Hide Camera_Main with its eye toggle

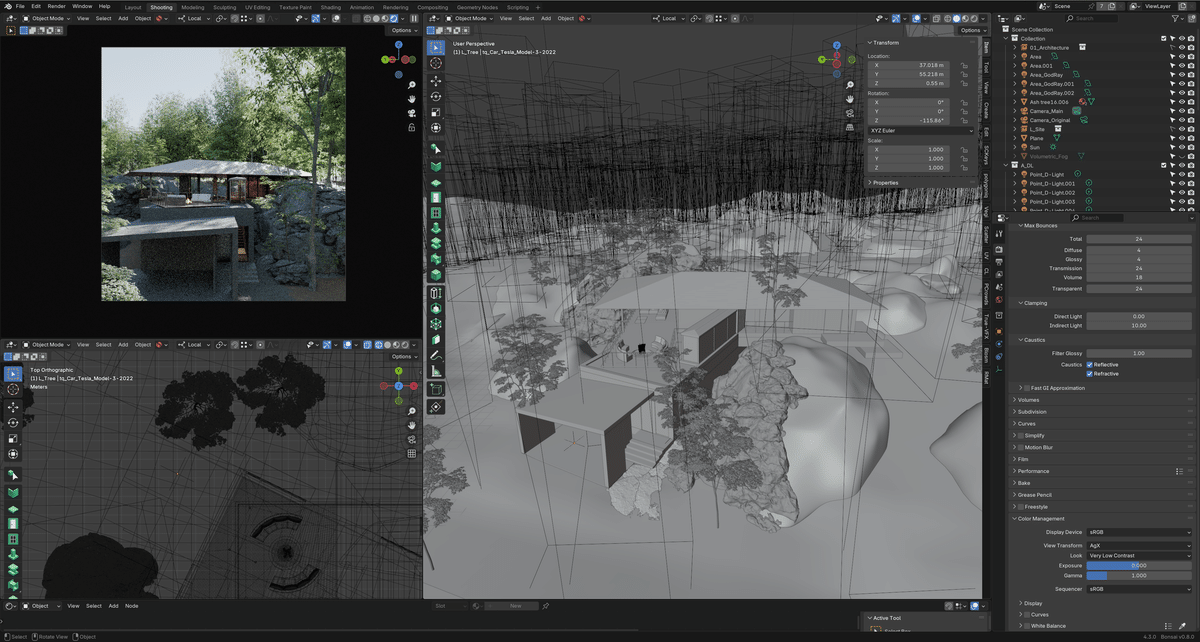1181,111
